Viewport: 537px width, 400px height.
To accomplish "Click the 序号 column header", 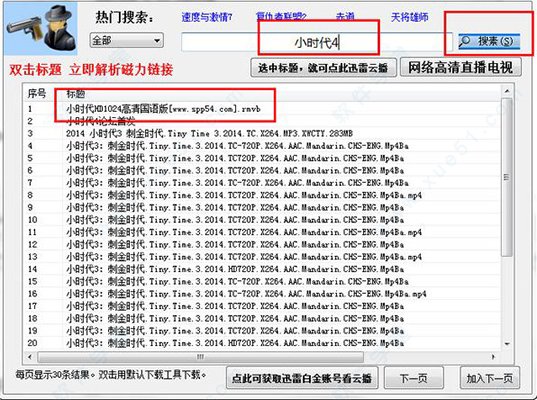I will (x=37, y=93).
